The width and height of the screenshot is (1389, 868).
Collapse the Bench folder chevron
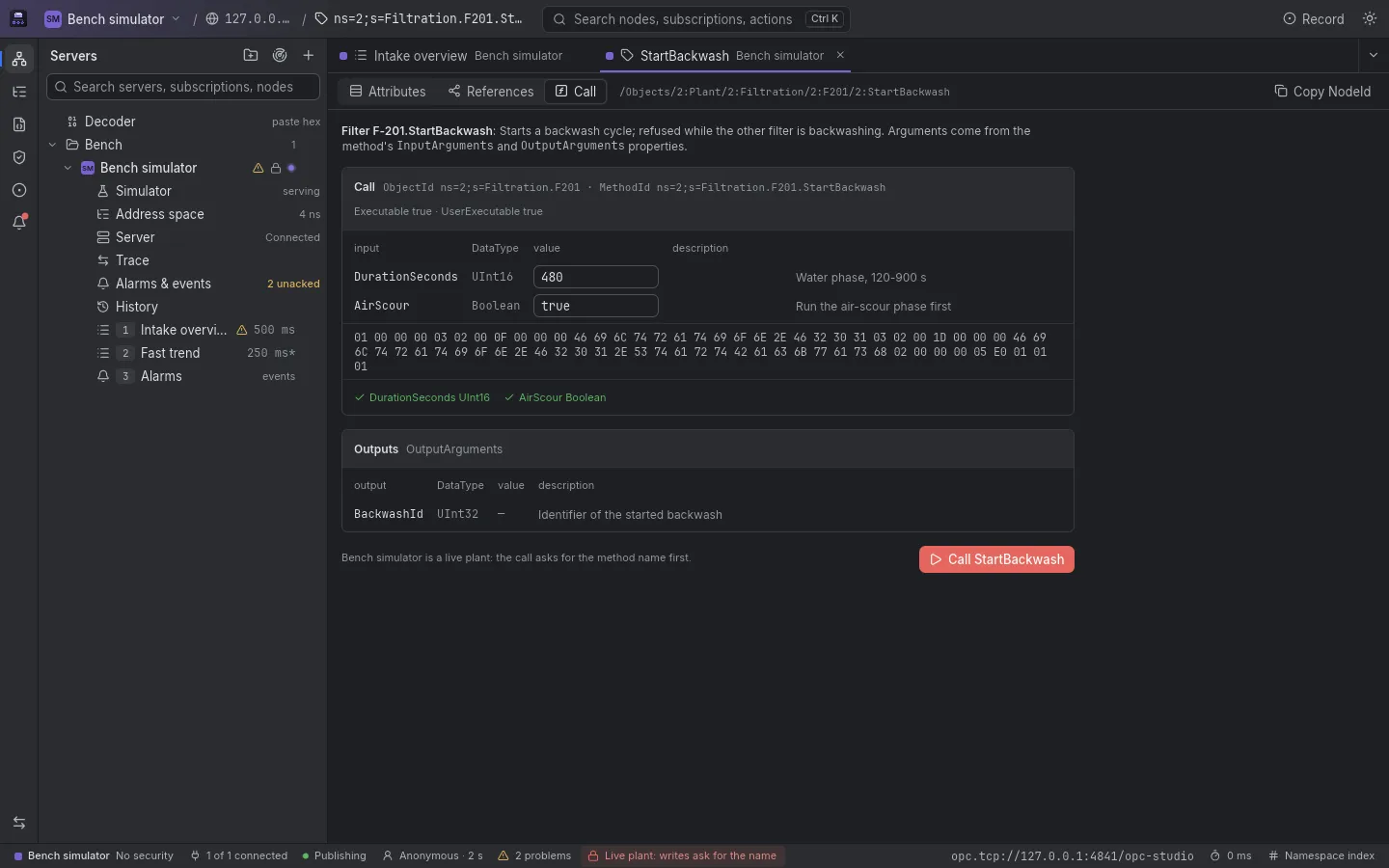point(52,145)
